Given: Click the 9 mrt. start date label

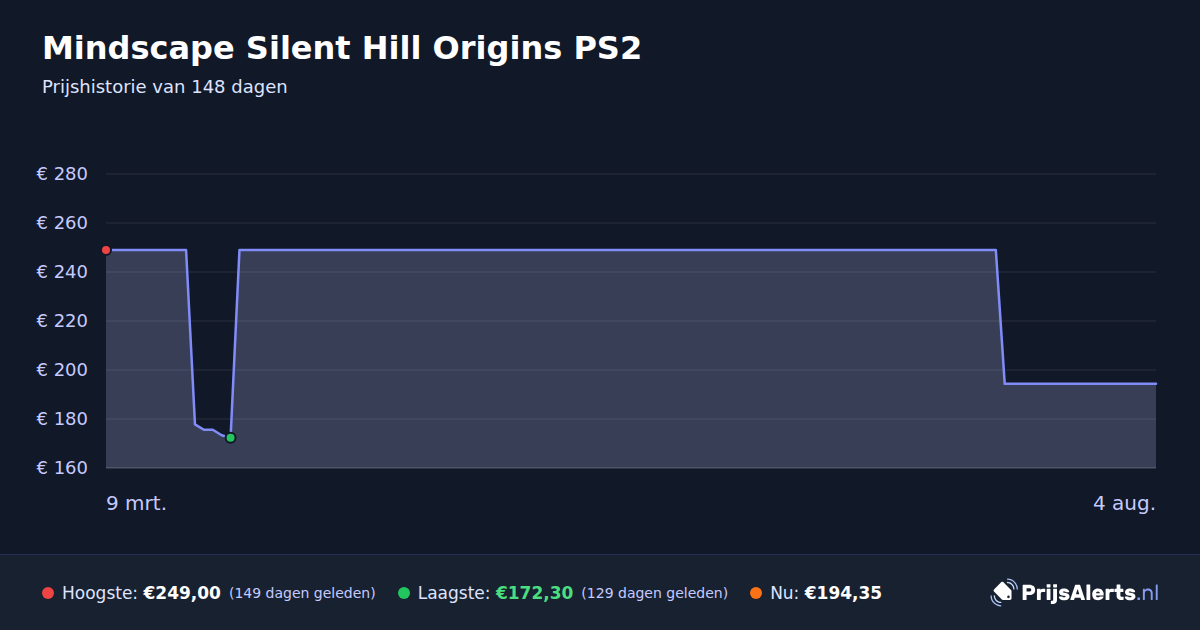Looking at the screenshot, I should 137,503.
